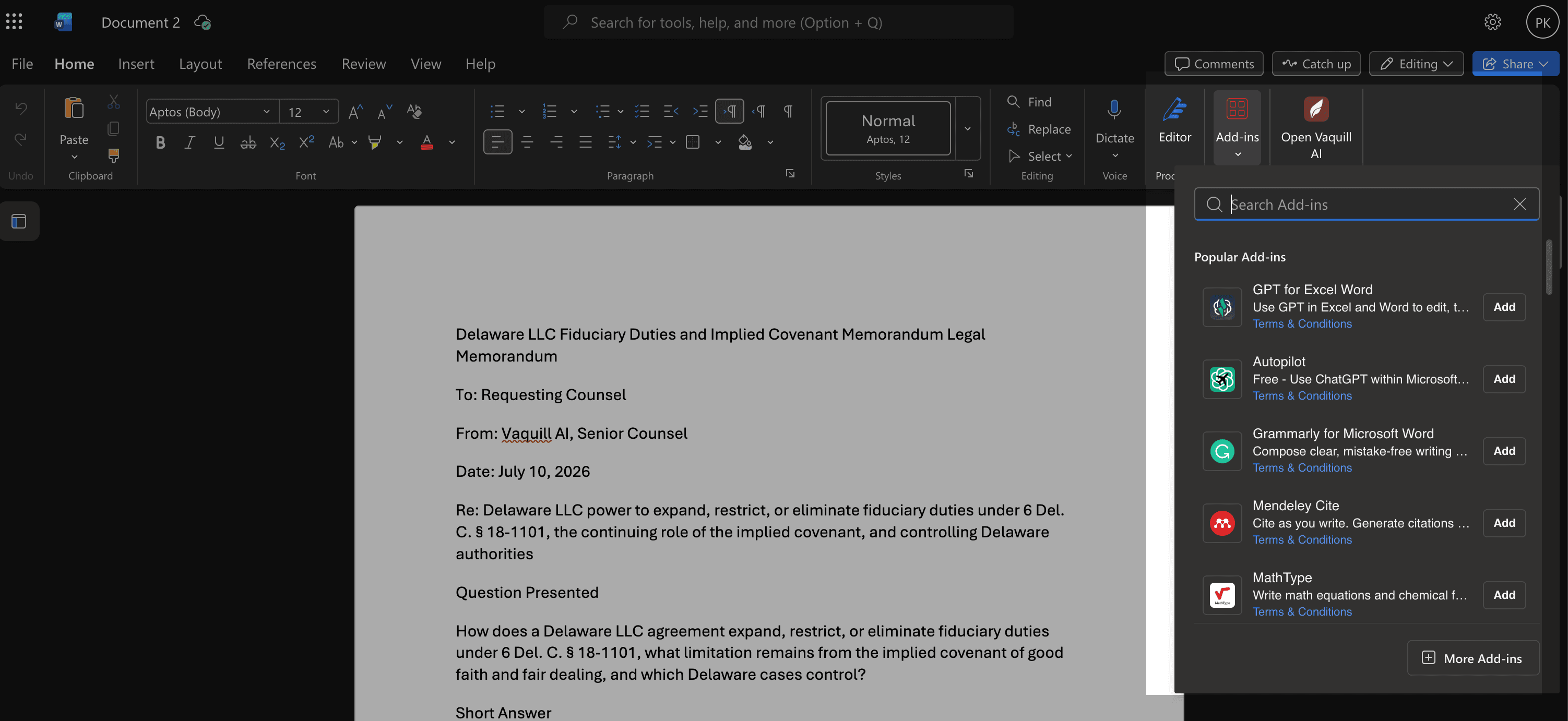Click the Dictate microphone

1114,110
